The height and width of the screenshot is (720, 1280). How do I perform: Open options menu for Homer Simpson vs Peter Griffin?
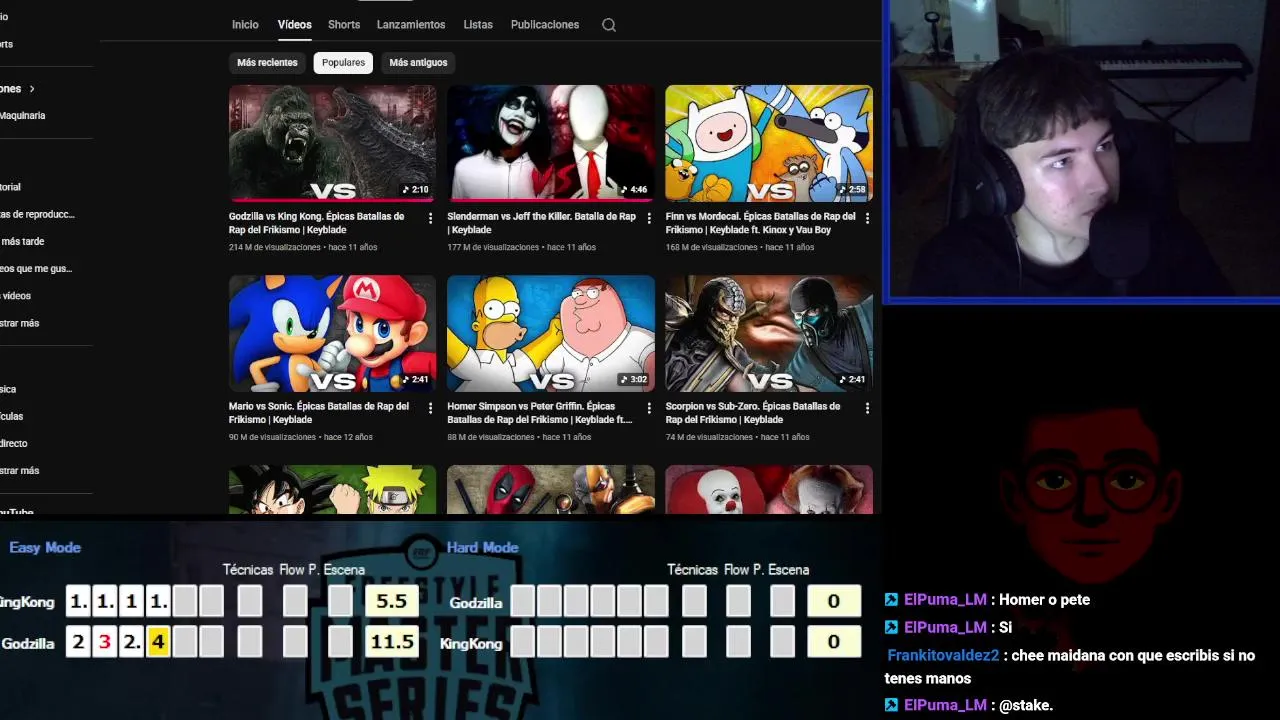coord(648,408)
